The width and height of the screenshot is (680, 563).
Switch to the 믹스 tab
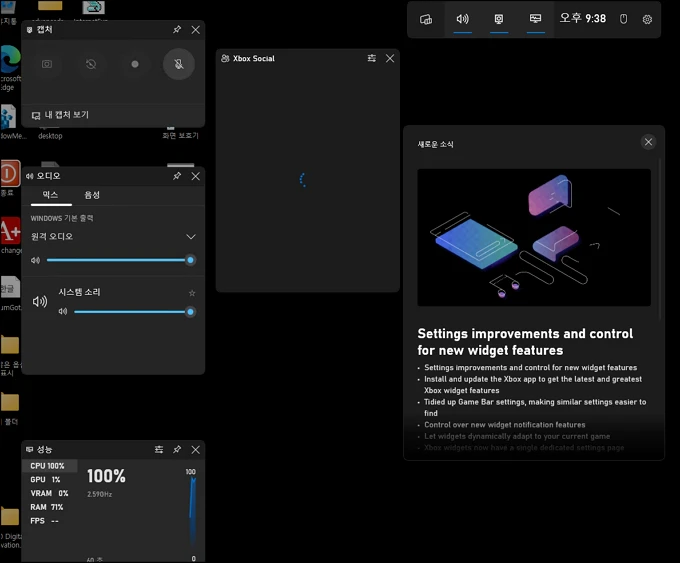(x=51, y=195)
